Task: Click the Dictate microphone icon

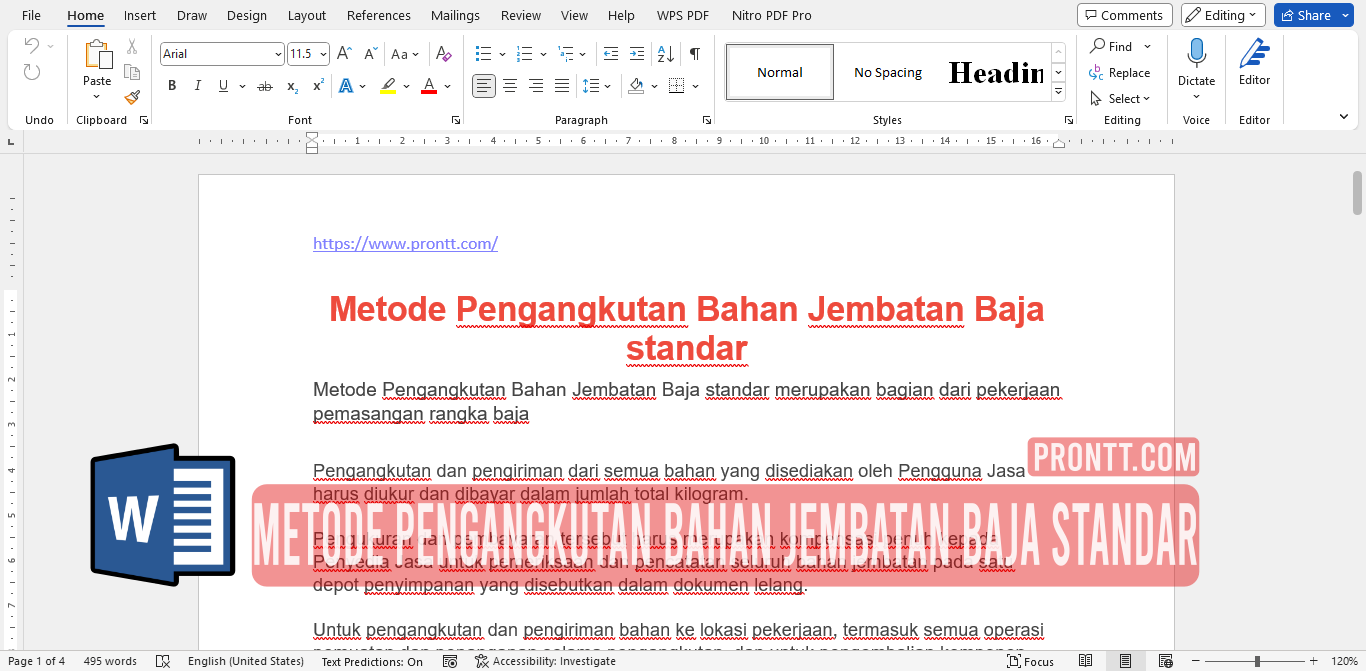Action: point(1196,54)
